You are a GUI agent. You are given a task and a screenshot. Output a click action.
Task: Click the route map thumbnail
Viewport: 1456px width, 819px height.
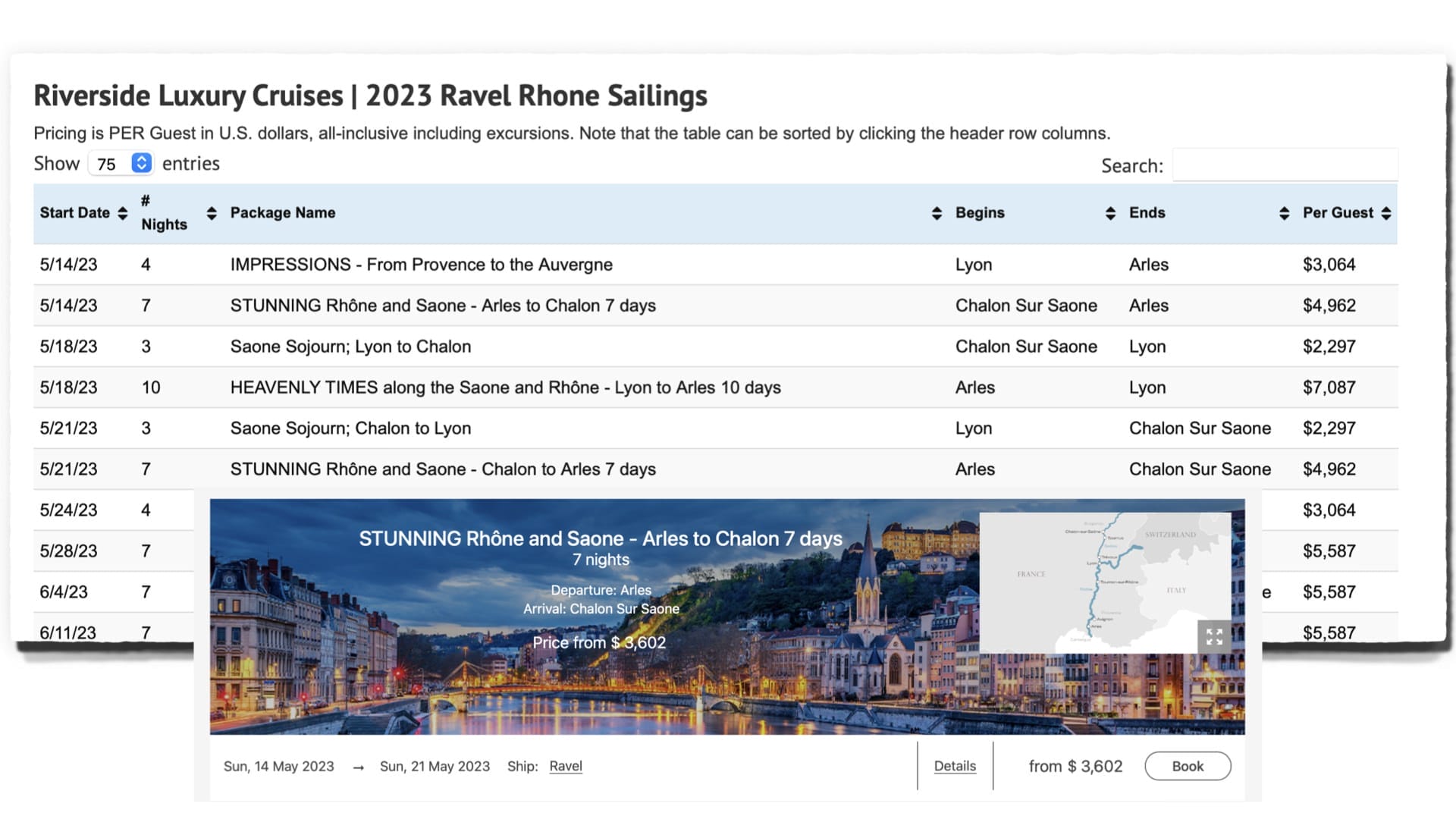(x=1105, y=582)
